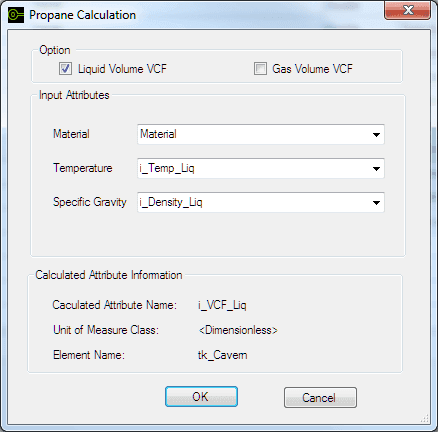Image resolution: width=438 pixels, height=432 pixels.
Task: Click the Gas Volume VCF label
Action: [312, 69]
